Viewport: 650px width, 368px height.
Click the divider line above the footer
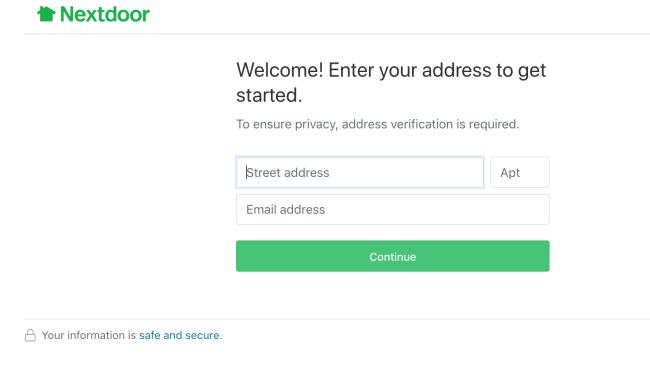[x=337, y=319]
